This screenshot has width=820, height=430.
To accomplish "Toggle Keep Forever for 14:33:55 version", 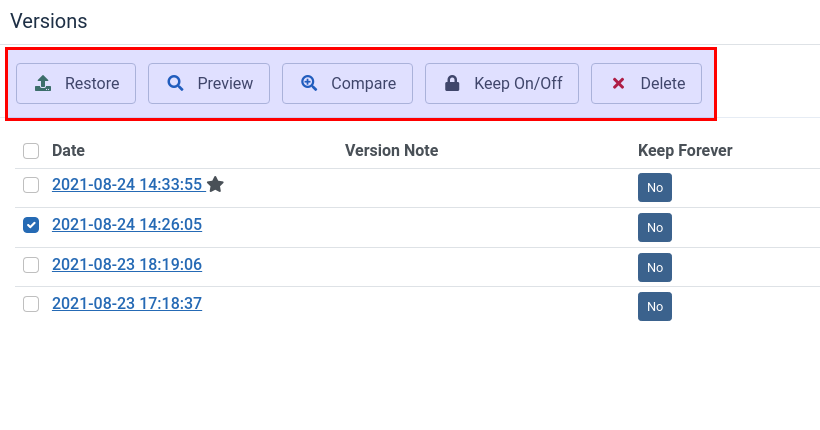I will 655,188.
